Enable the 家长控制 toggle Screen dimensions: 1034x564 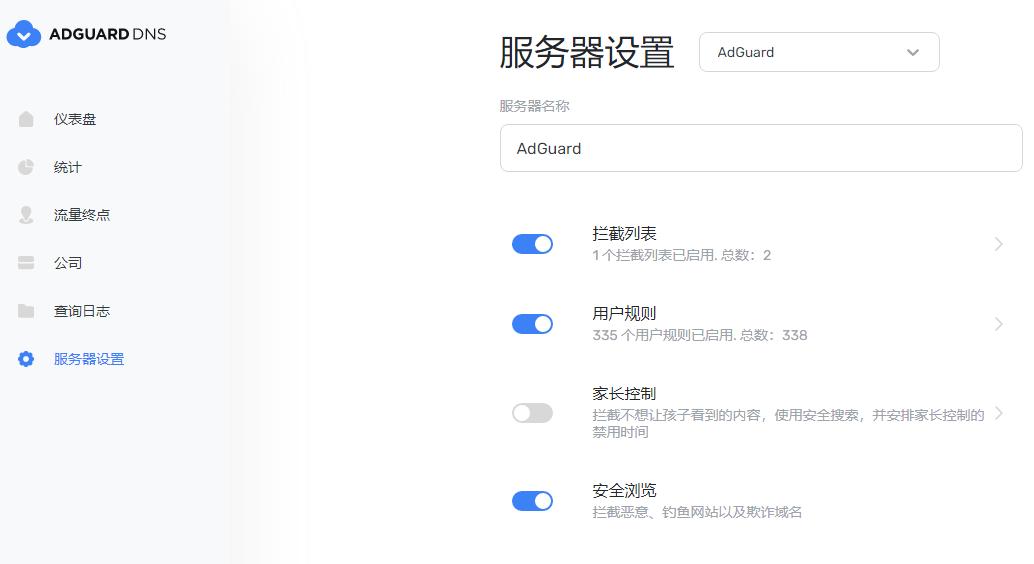(532, 413)
